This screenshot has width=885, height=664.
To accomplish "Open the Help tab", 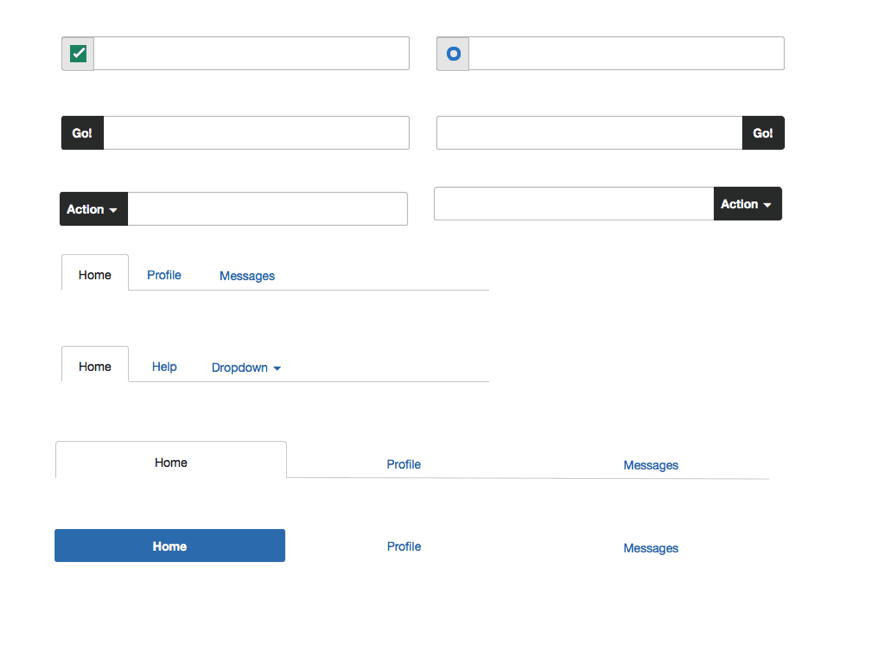I will click(x=164, y=367).
